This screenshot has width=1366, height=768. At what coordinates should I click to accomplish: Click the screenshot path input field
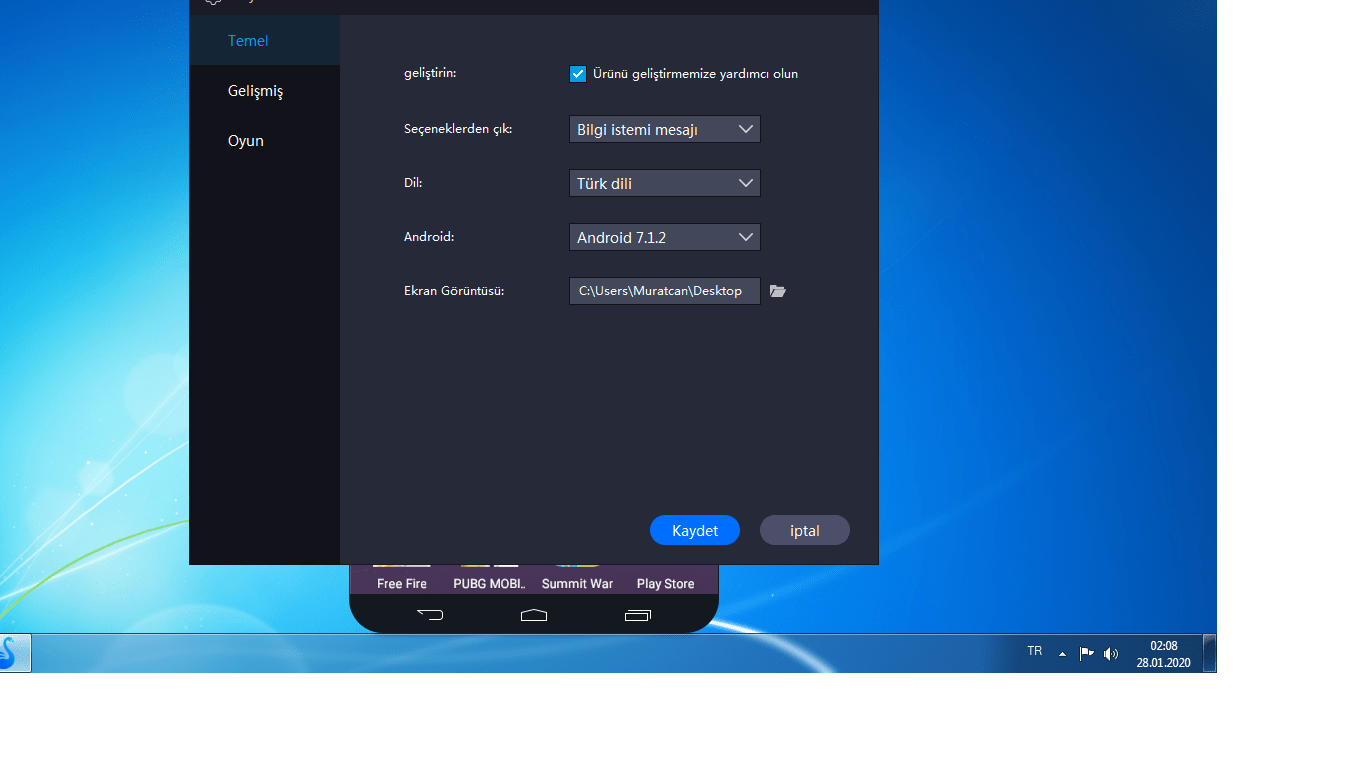(x=665, y=291)
